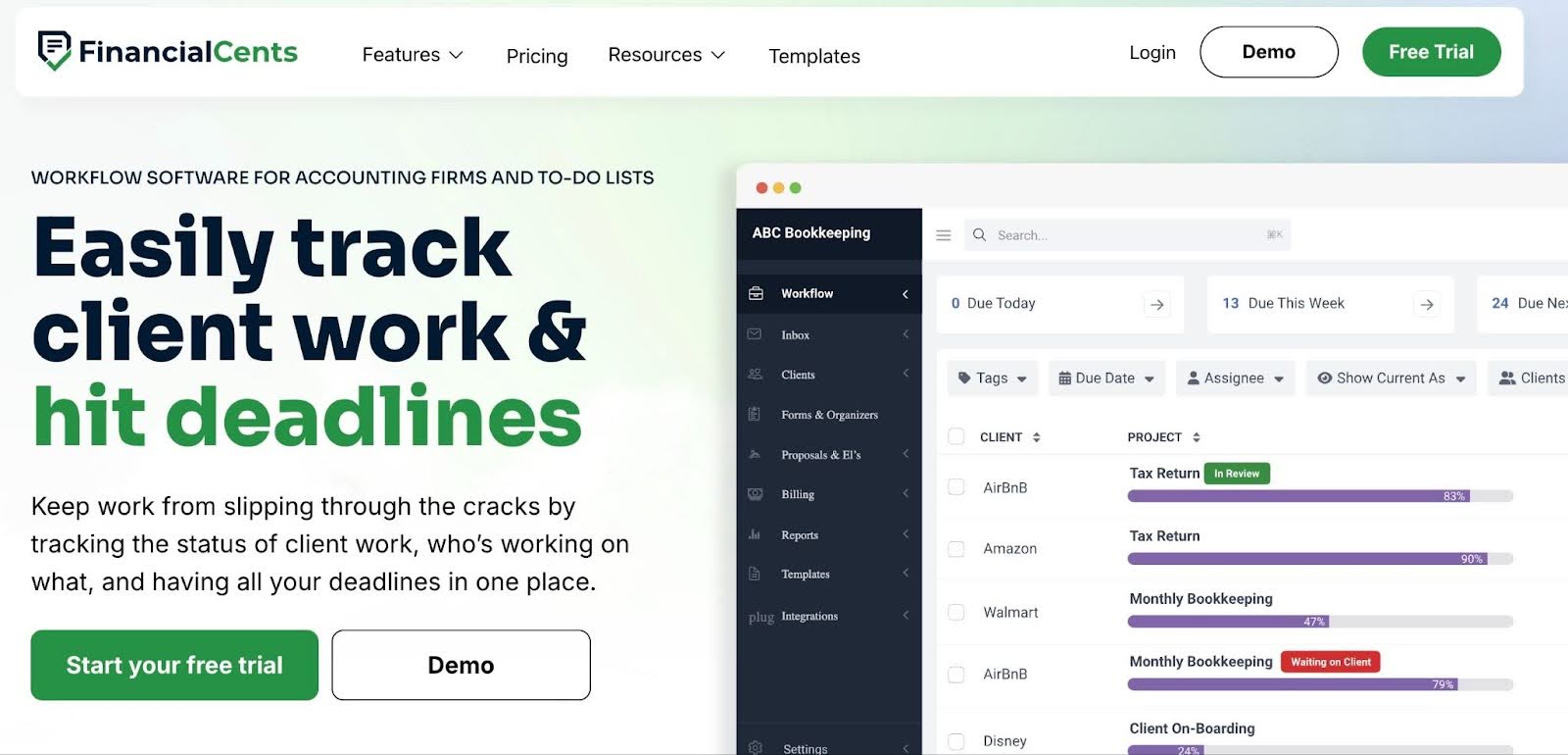Image resolution: width=1568 pixels, height=755 pixels.
Task: Check the AirBnB Monthly Bookkeeping checkbox
Action: tap(956, 675)
